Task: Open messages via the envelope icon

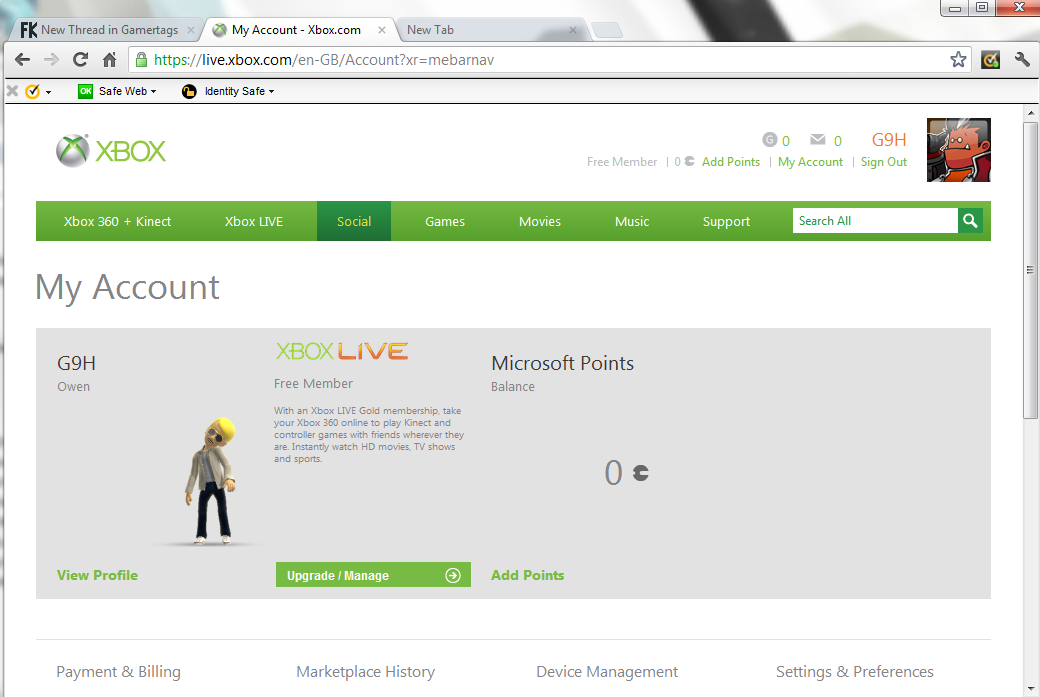Action: (x=818, y=139)
